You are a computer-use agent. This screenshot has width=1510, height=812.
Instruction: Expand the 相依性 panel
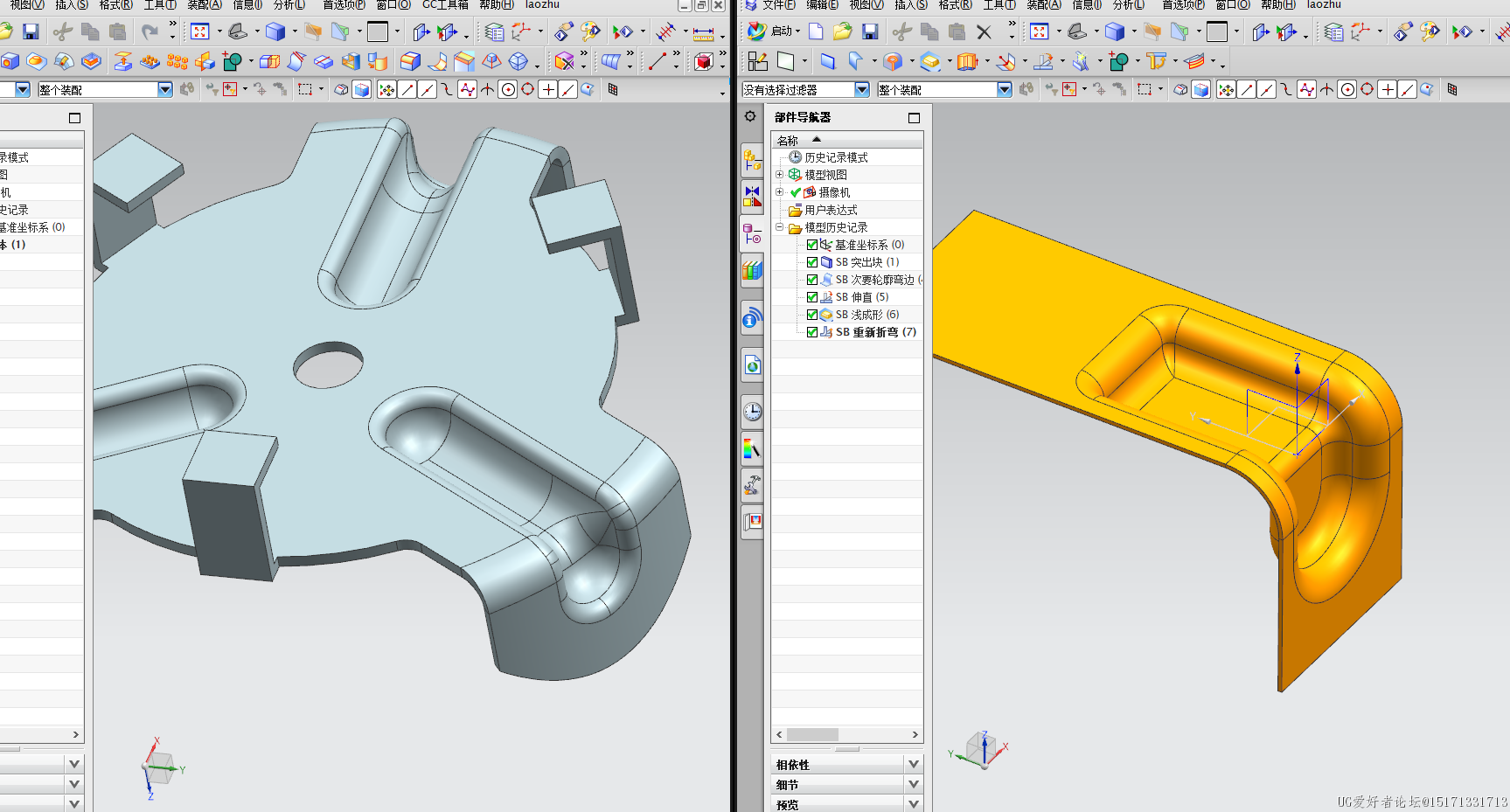(914, 764)
